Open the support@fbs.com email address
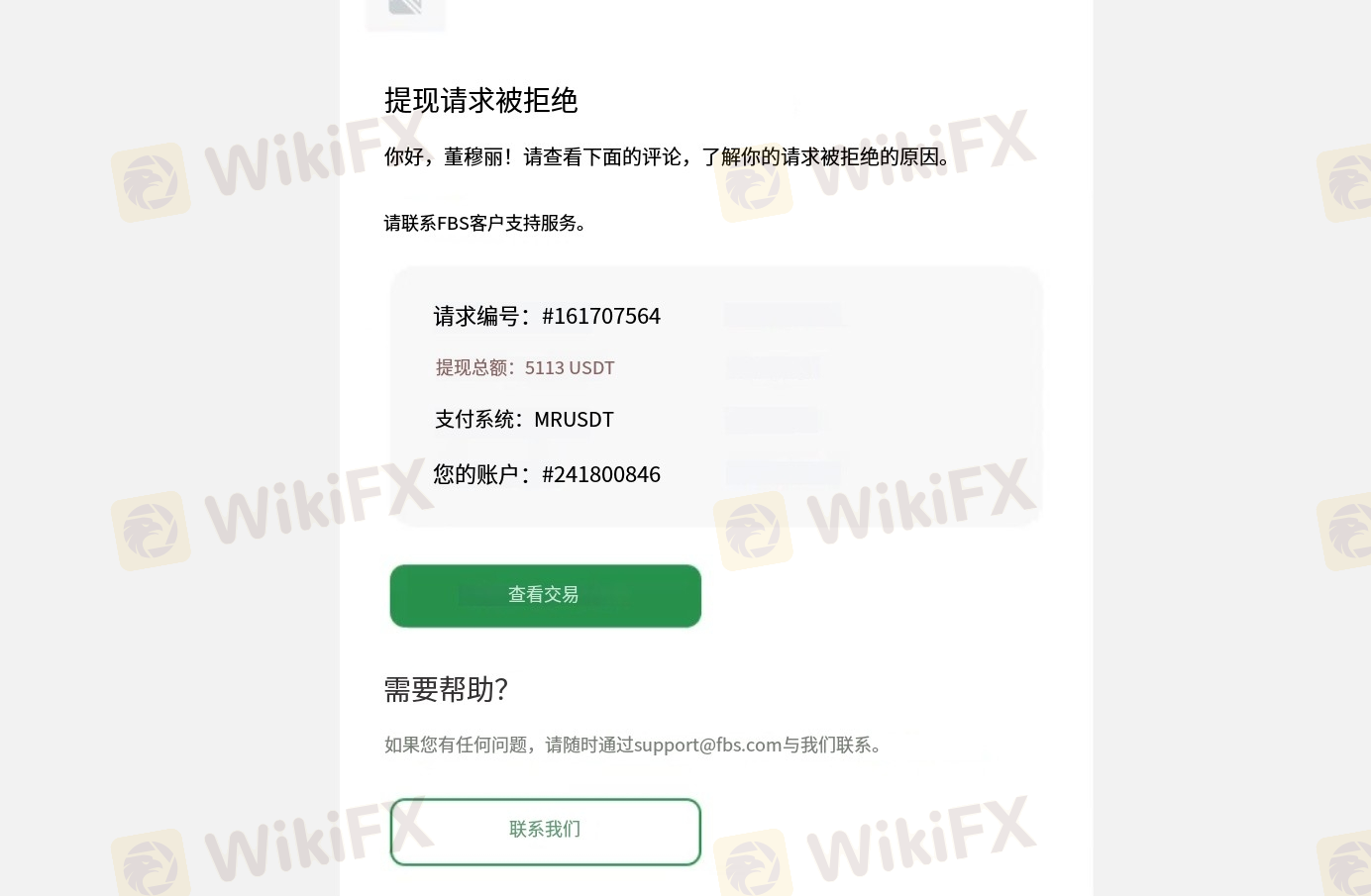Viewport: 1371px width, 896px height. [x=707, y=745]
